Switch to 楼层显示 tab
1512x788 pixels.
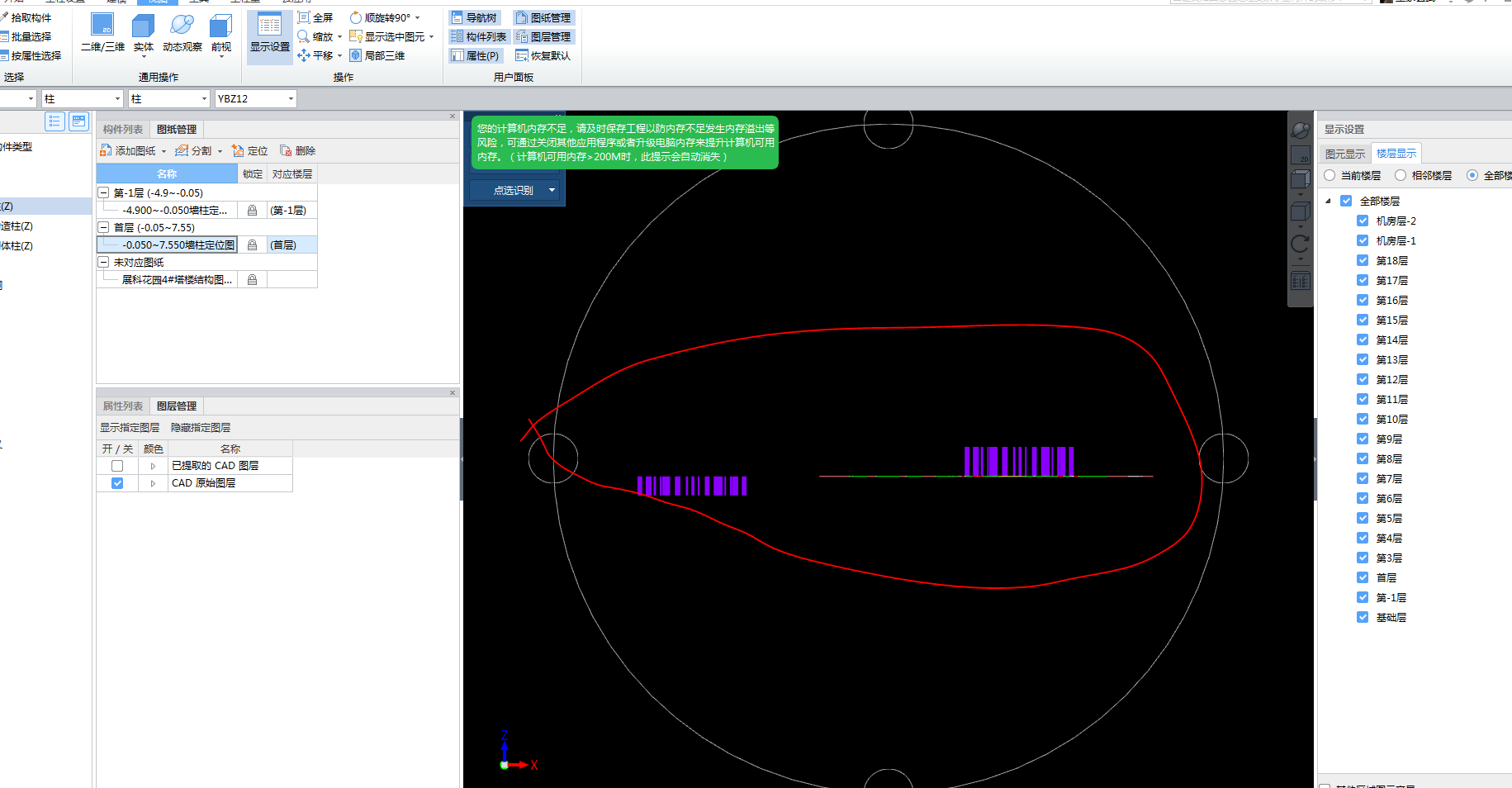(x=1396, y=153)
